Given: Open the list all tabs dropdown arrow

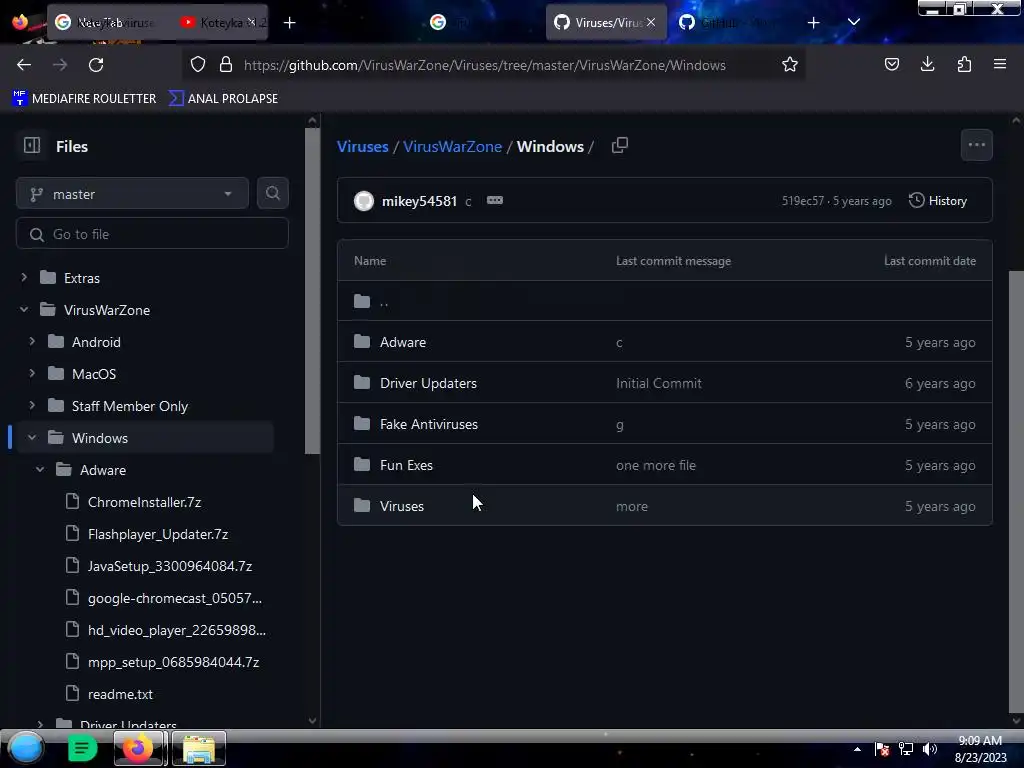Looking at the screenshot, I should (x=854, y=22).
